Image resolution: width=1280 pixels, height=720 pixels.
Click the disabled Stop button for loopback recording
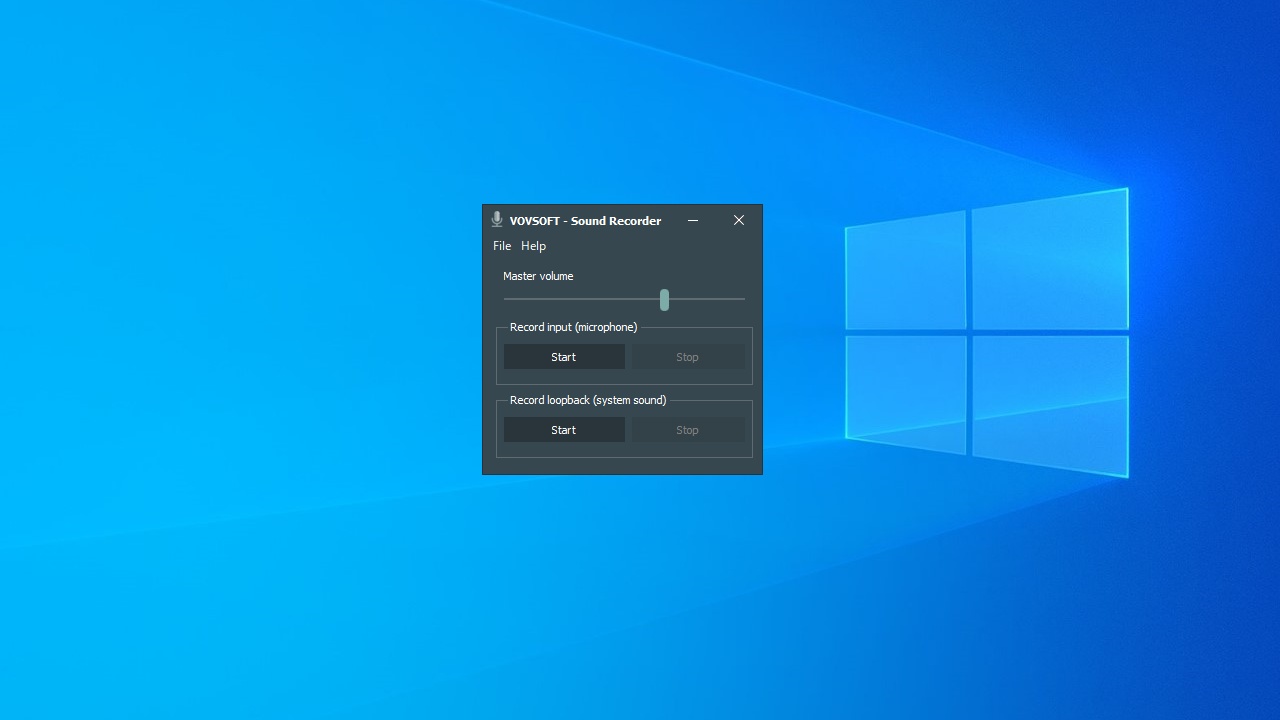pyautogui.click(x=687, y=430)
